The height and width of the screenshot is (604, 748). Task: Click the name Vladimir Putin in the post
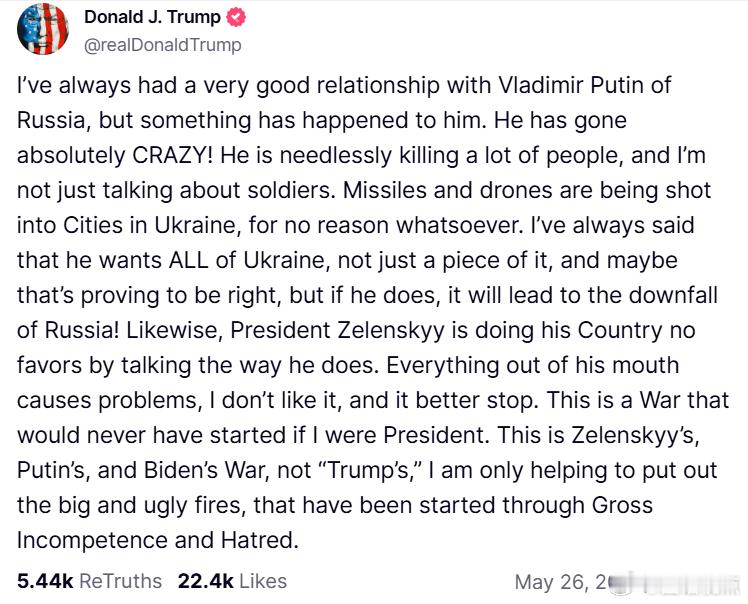coord(566,85)
